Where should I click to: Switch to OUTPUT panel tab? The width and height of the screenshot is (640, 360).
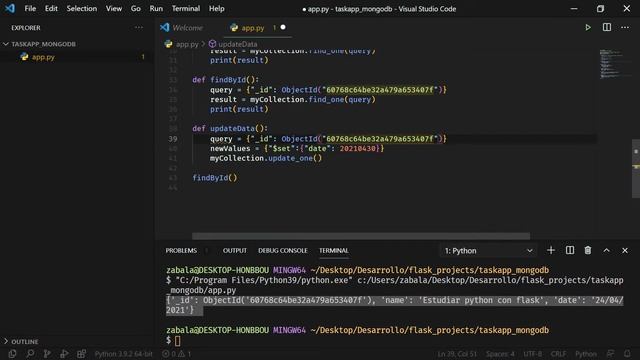[x=235, y=251]
